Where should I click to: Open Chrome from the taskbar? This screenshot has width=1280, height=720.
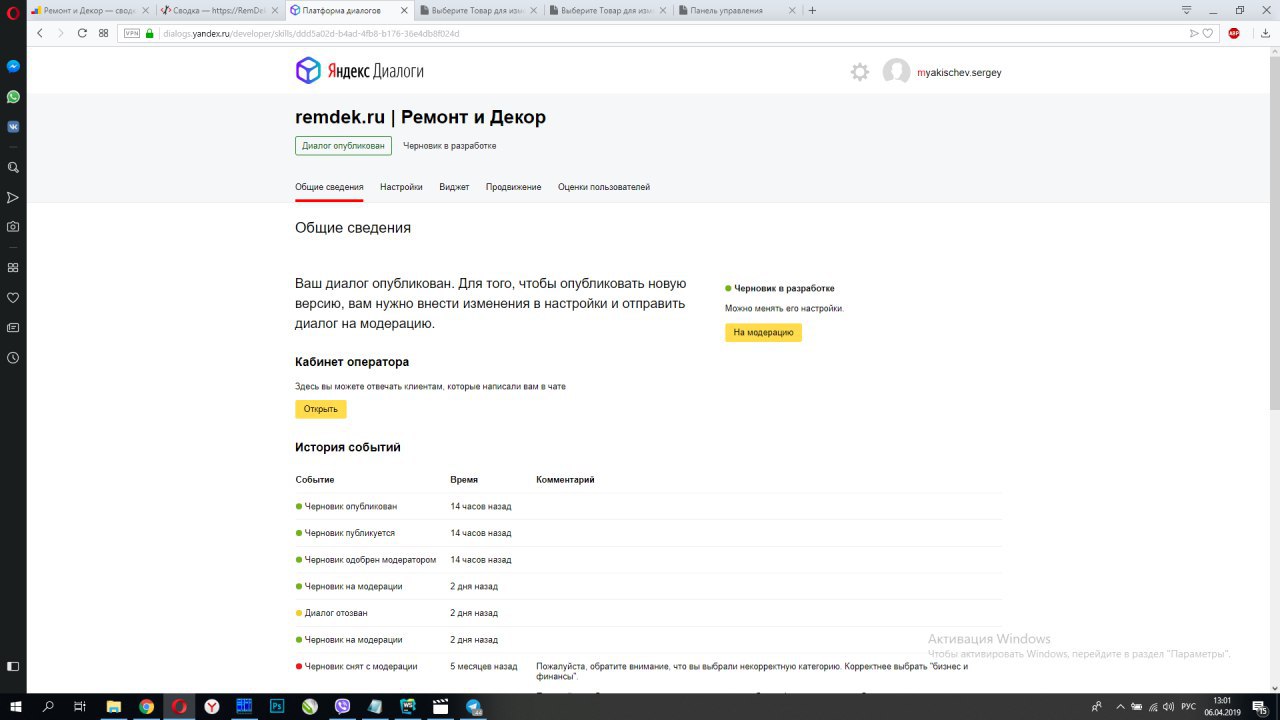click(147, 707)
